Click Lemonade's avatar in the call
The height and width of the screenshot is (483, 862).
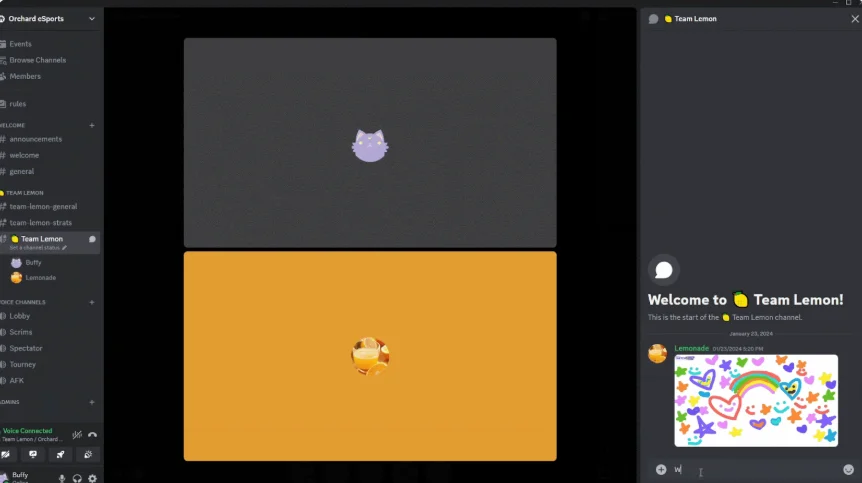tap(370, 356)
